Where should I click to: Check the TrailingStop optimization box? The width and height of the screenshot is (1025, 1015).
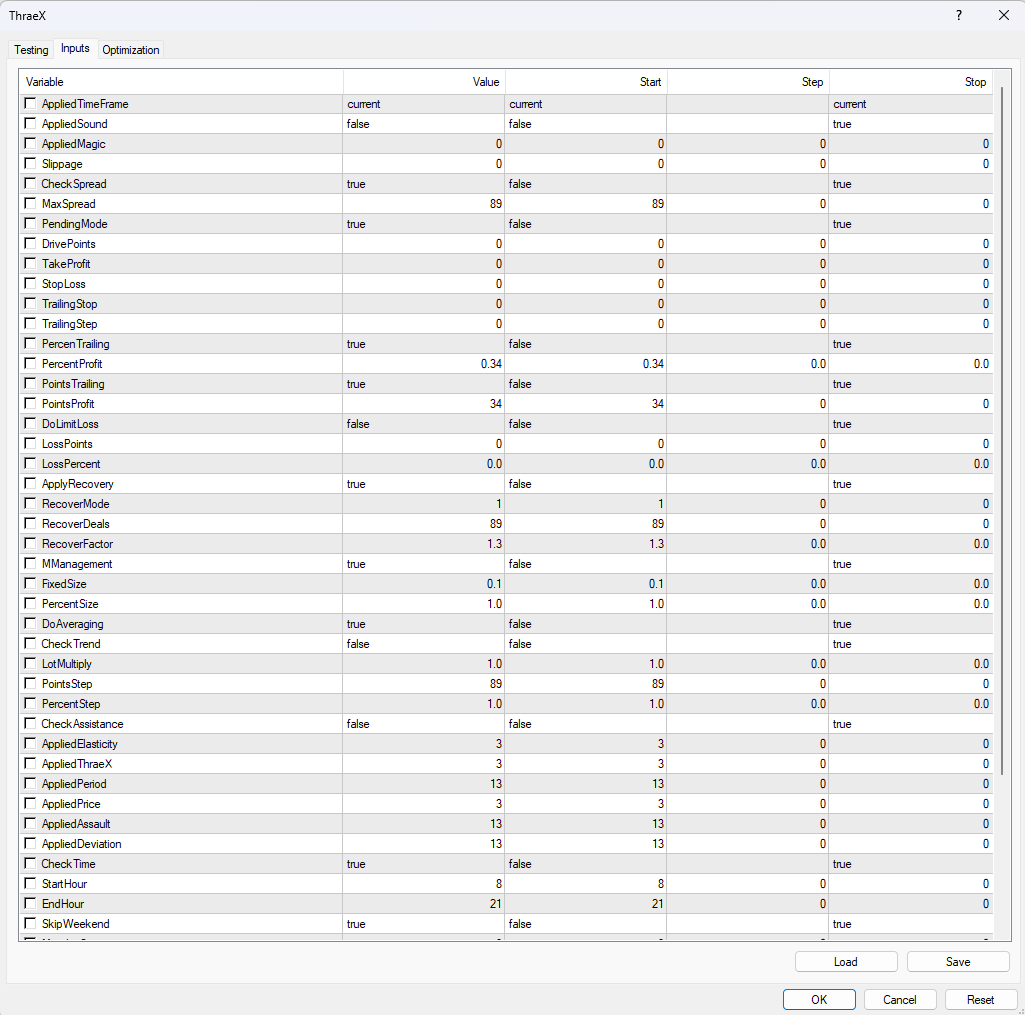point(29,304)
